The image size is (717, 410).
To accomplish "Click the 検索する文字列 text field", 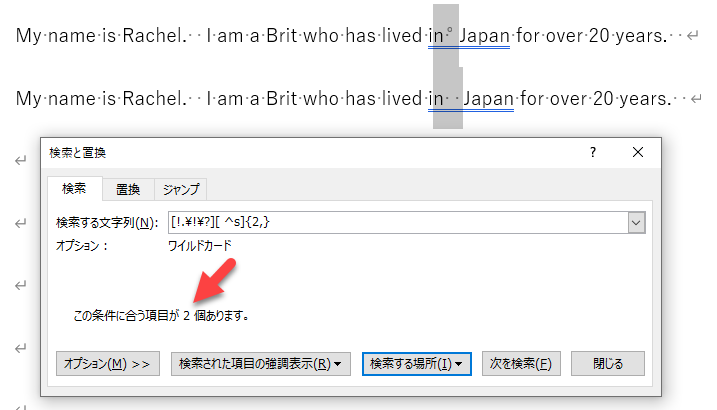I will click(396, 223).
